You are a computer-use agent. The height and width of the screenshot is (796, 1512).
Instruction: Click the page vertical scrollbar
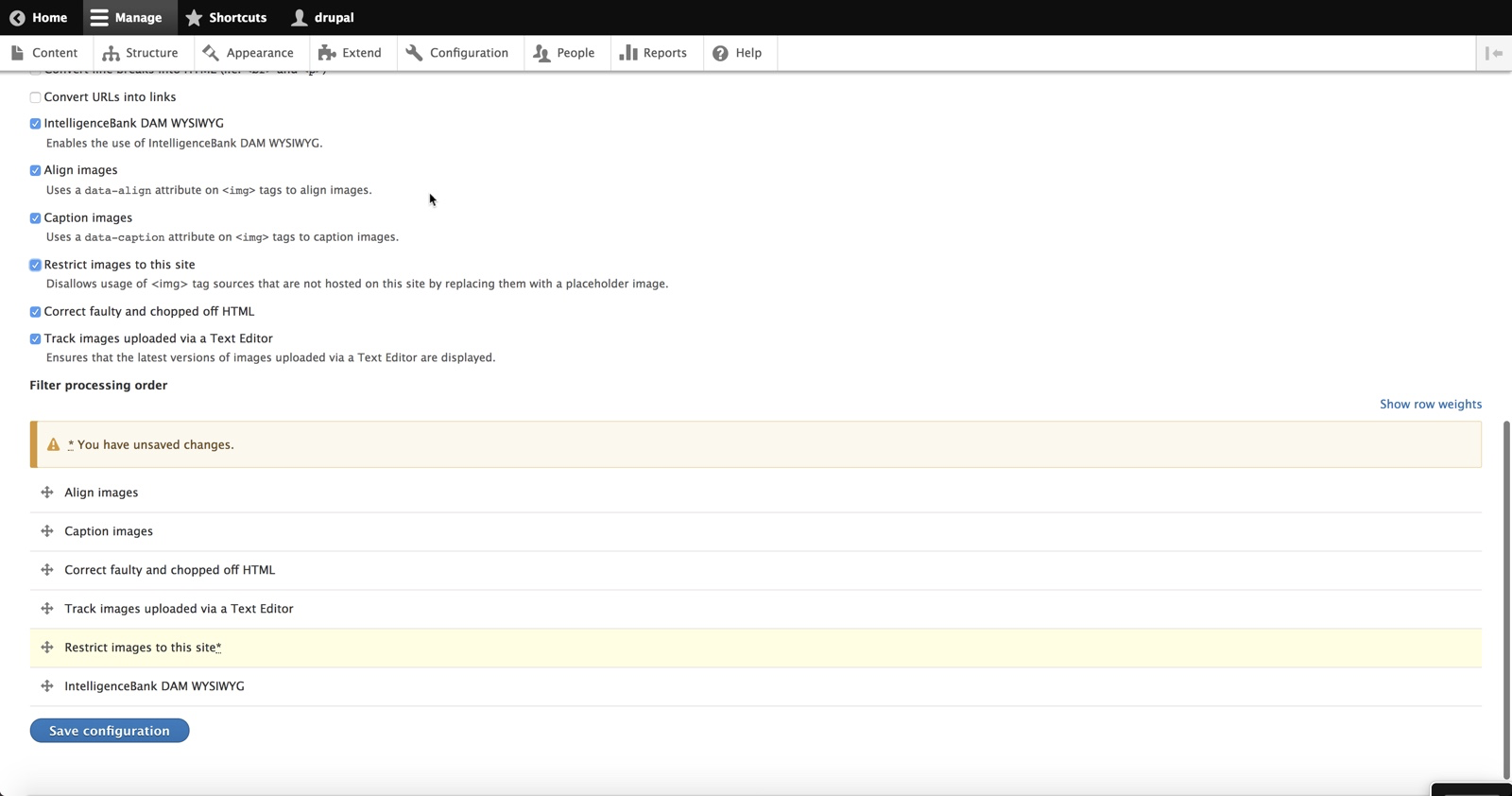1506,599
